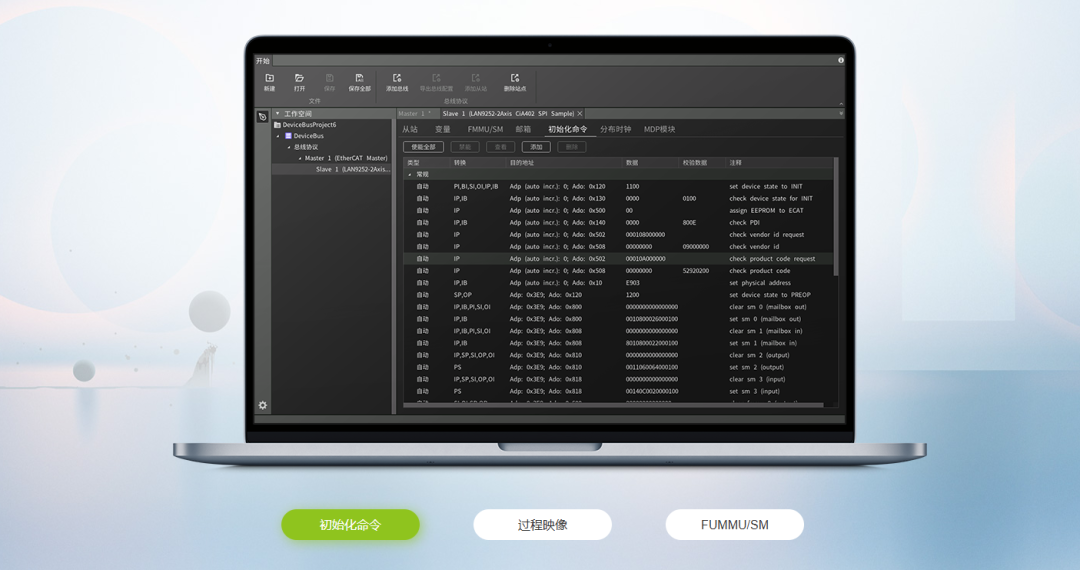The height and width of the screenshot is (570, 1080).
Task: Switch to the 分布时钟 tab
Action: 615,129
